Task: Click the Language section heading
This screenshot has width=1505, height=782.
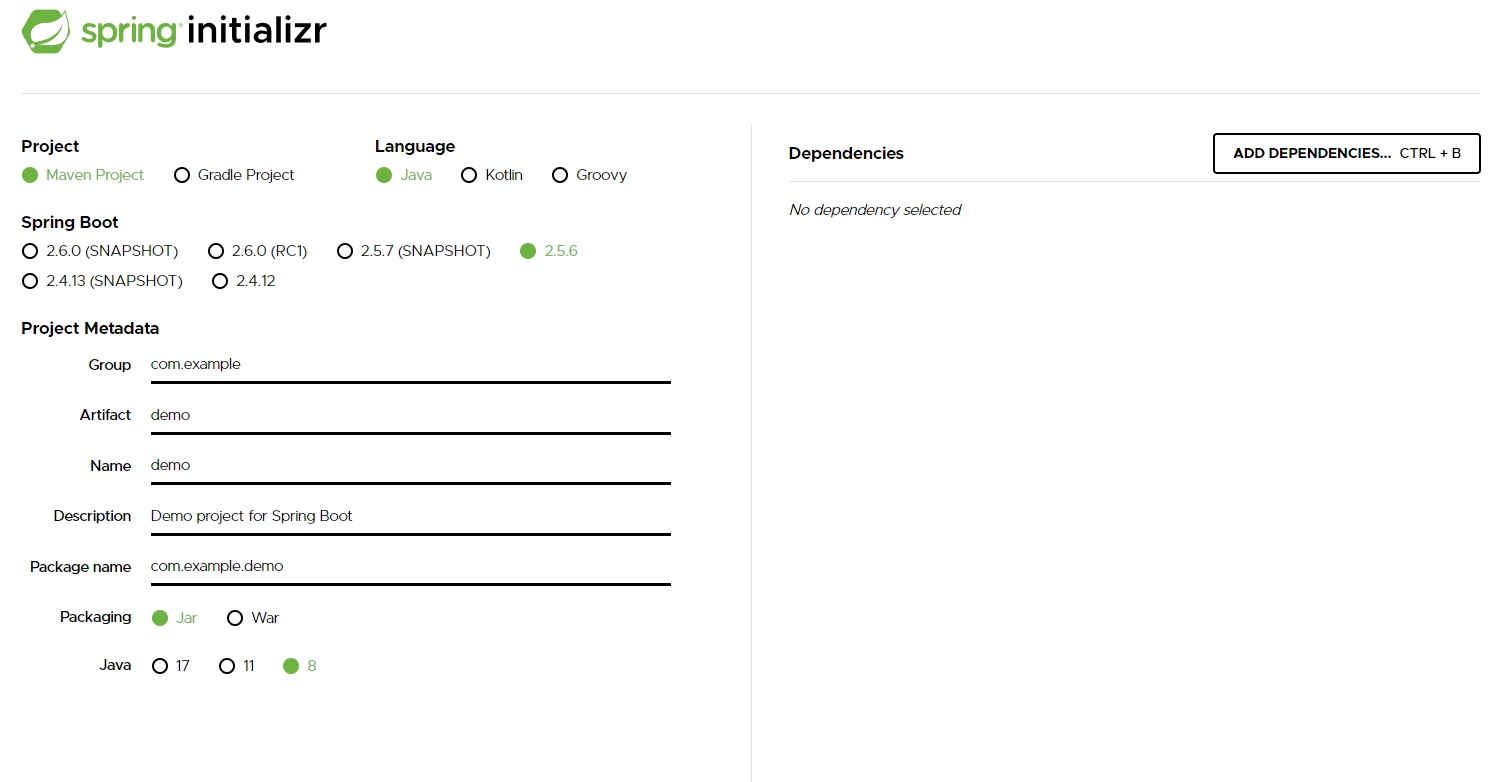Action: click(415, 147)
